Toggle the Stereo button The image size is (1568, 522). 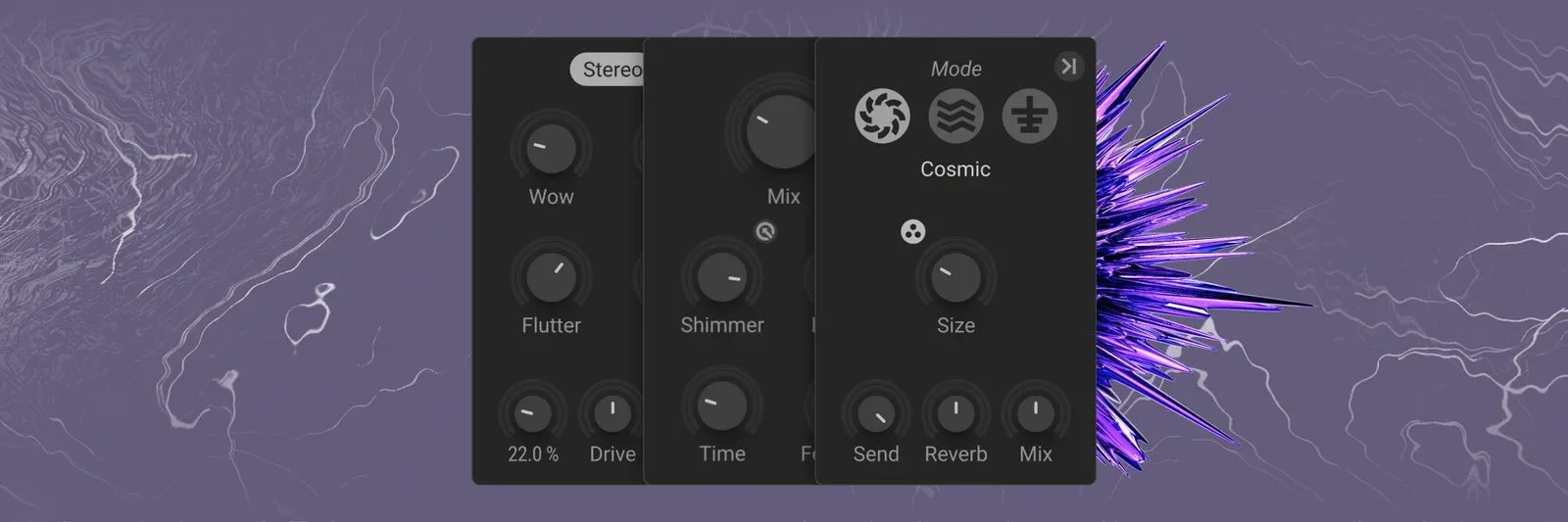tap(608, 70)
